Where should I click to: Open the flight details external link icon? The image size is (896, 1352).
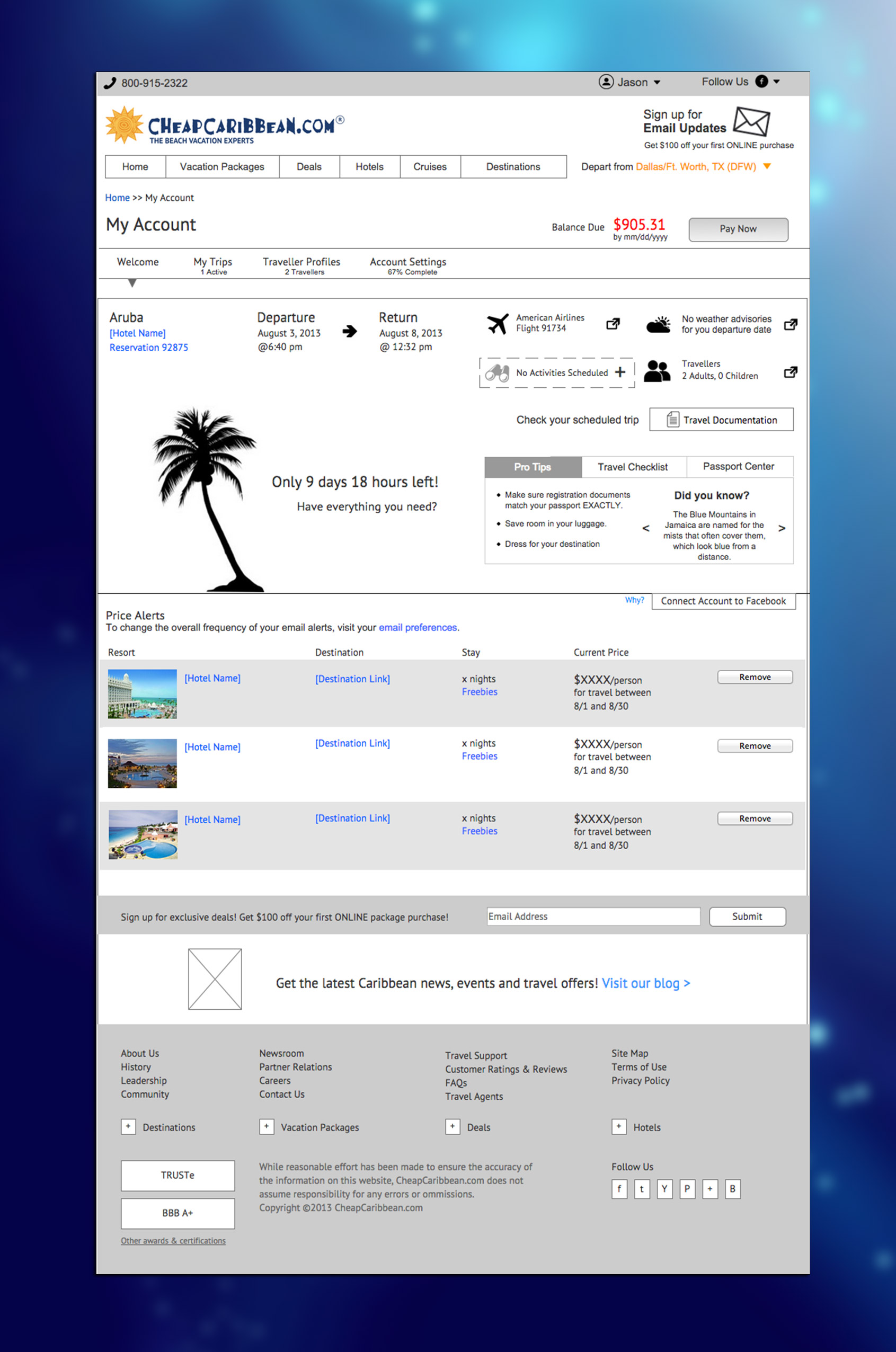(x=613, y=324)
